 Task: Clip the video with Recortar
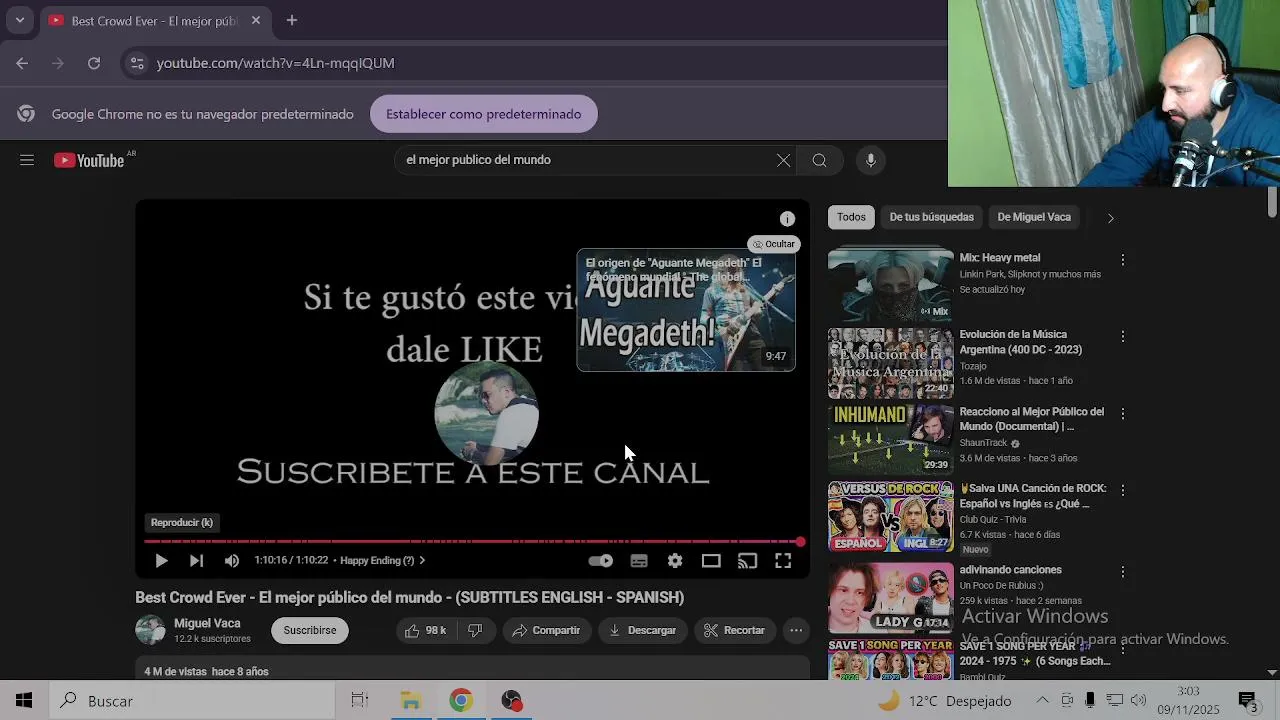[x=735, y=631]
